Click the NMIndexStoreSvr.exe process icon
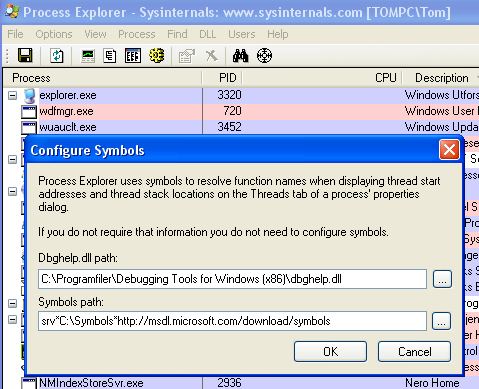The height and width of the screenshot is (389, 479). pyautogui.click(x=29, y=383)
